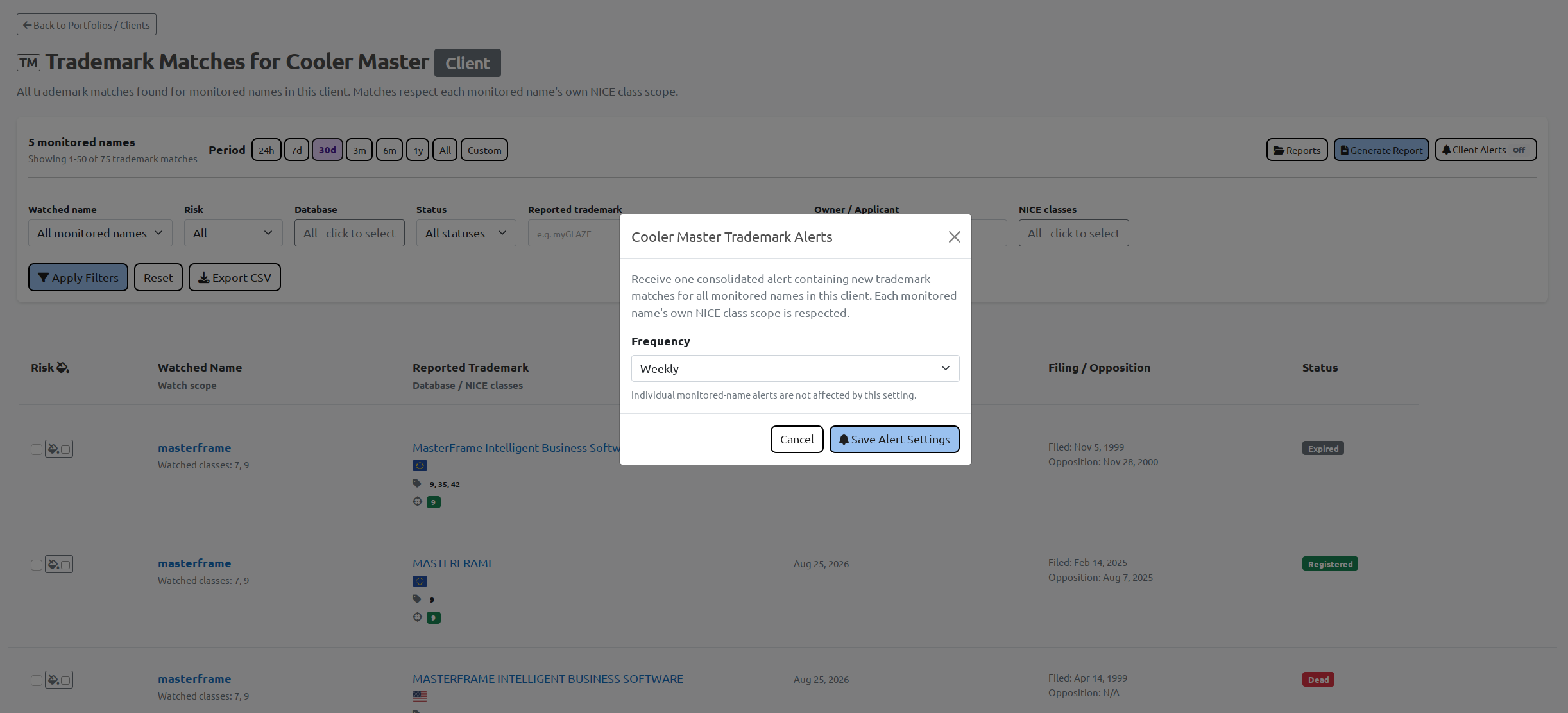This screenshot has width=1568, height=713.
Task: Apply Filters with the funnel button
Action: (78, 277)
